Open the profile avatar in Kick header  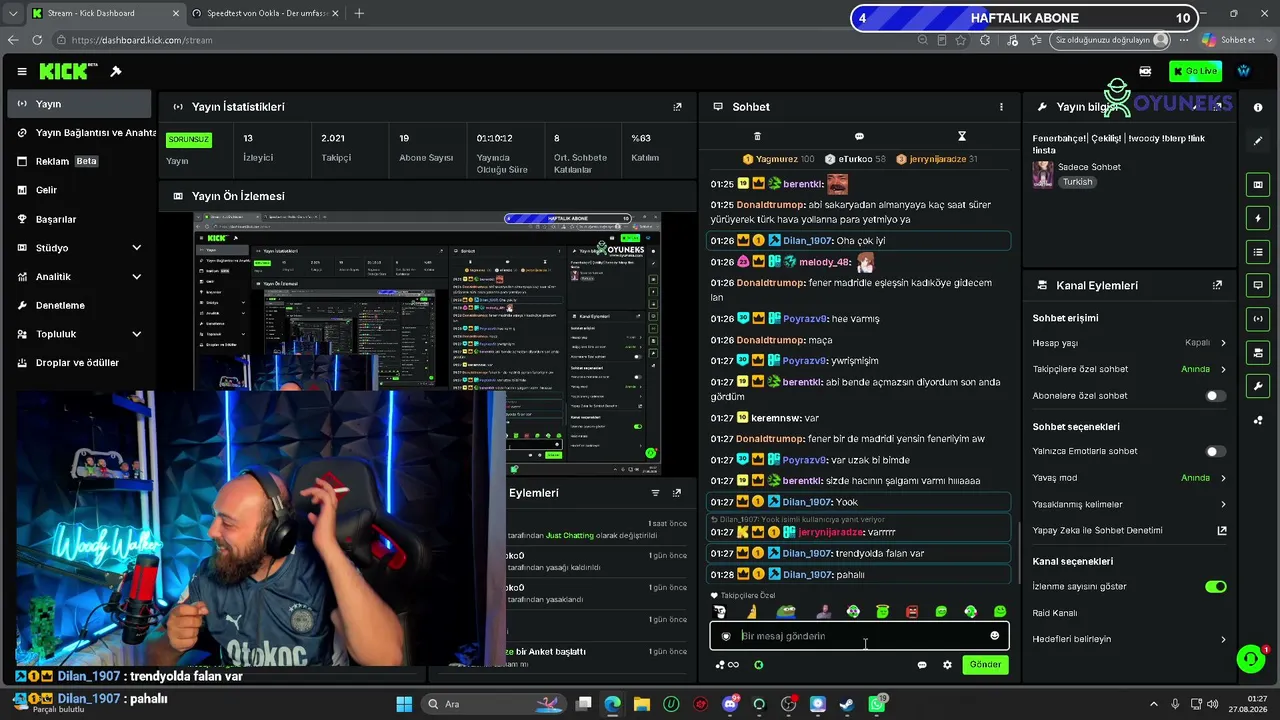[x=1244, y=71]
